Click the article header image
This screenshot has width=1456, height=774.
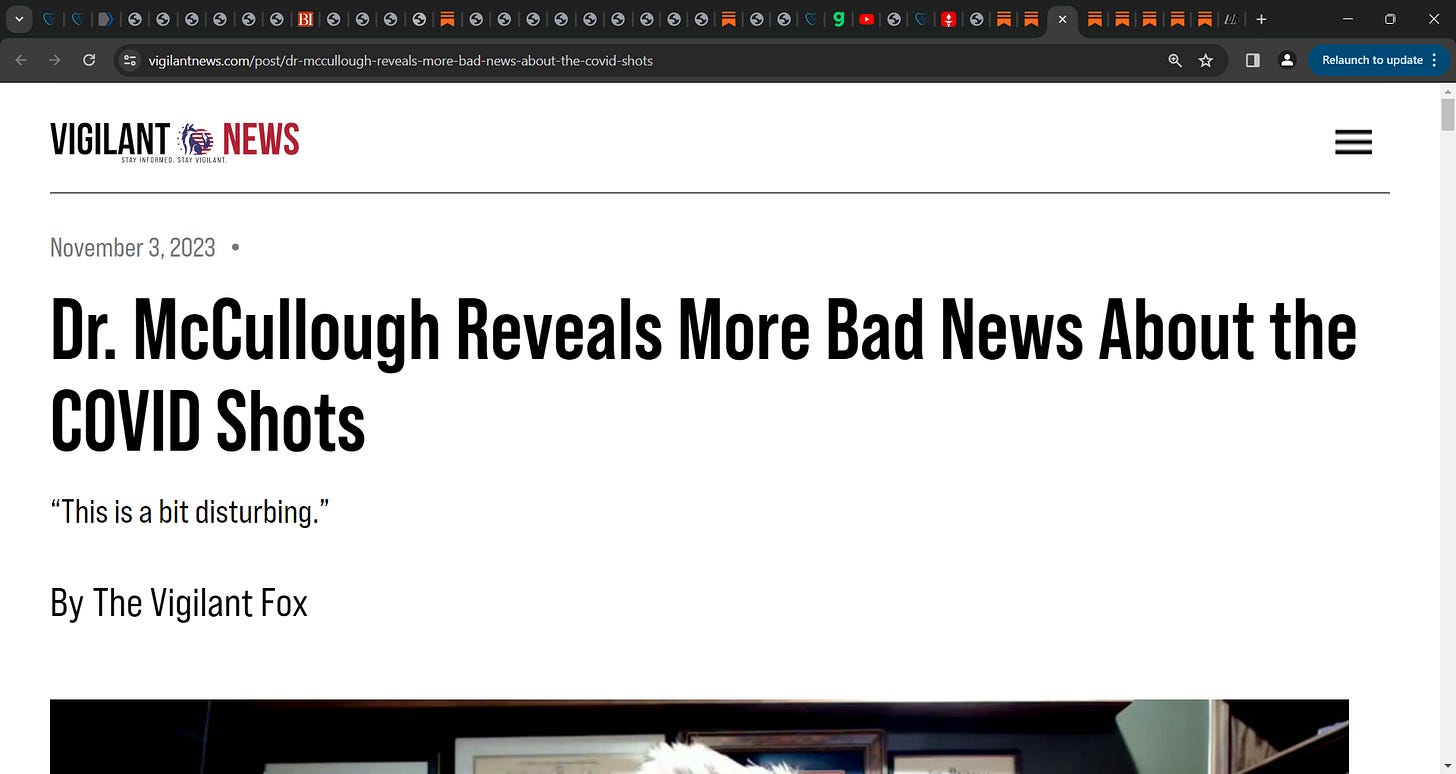point(699,736)
